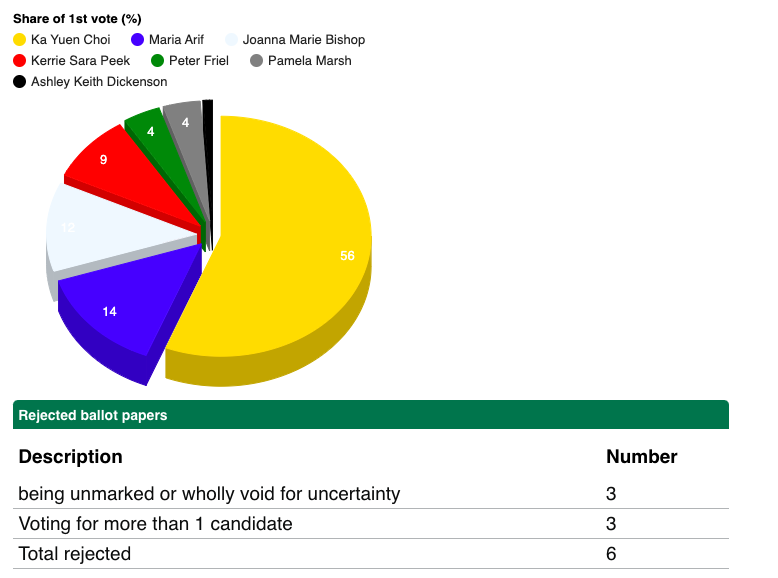Click the Description column heading

point(70,457)
